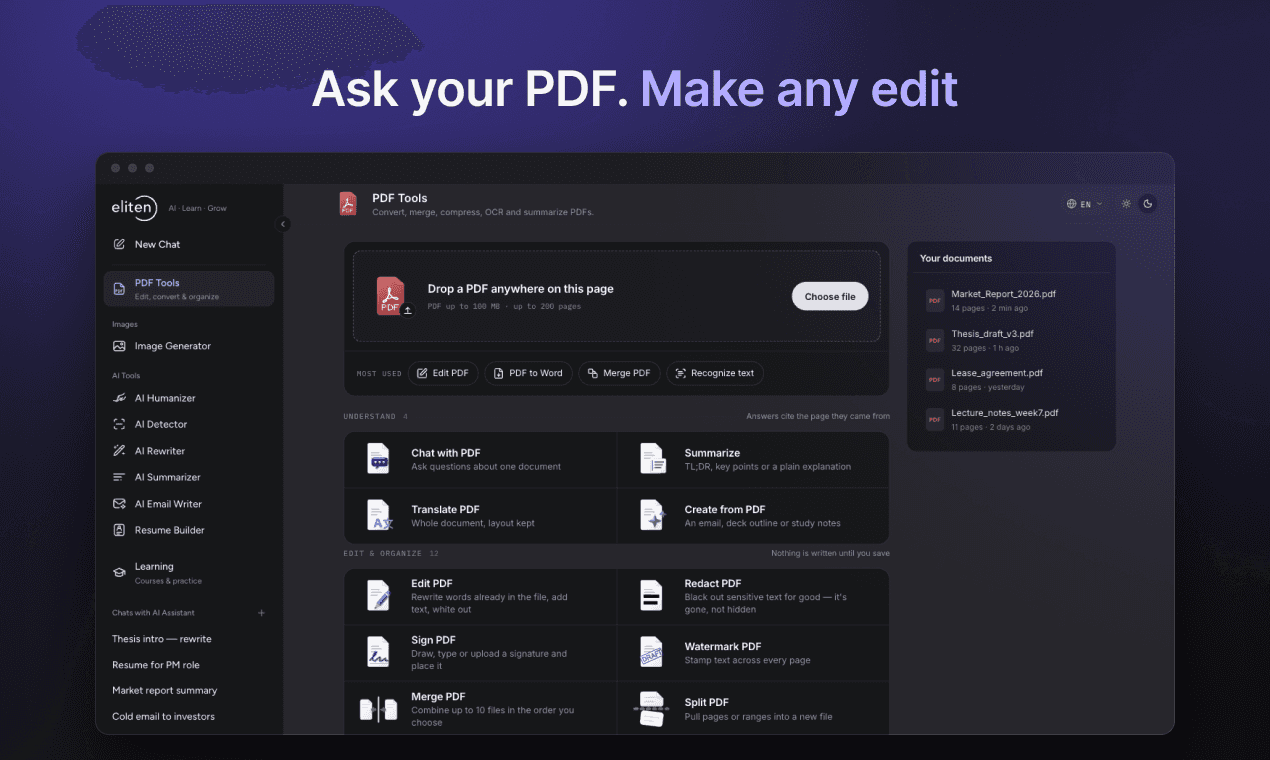Open Lecture_notes_week7.pdf from Your documents

1011,419
